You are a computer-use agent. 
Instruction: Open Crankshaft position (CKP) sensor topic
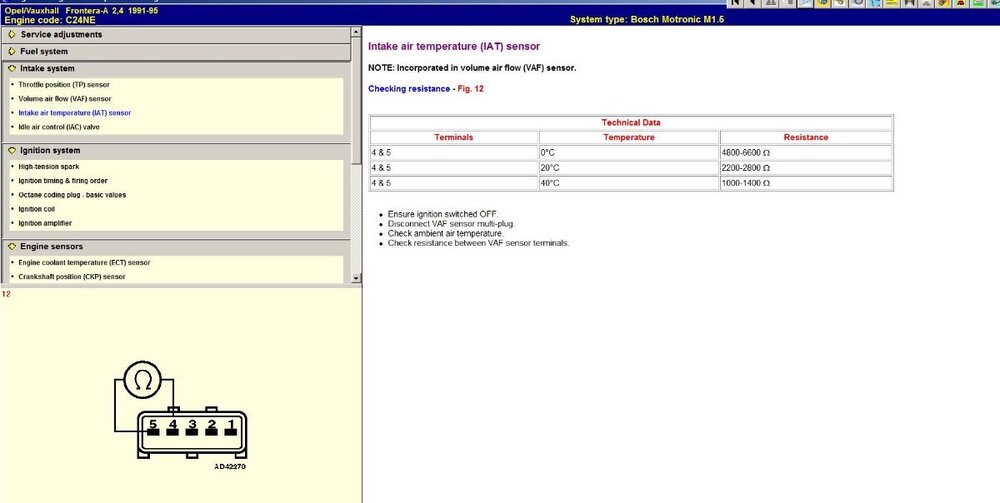click(x=71, y=277)
